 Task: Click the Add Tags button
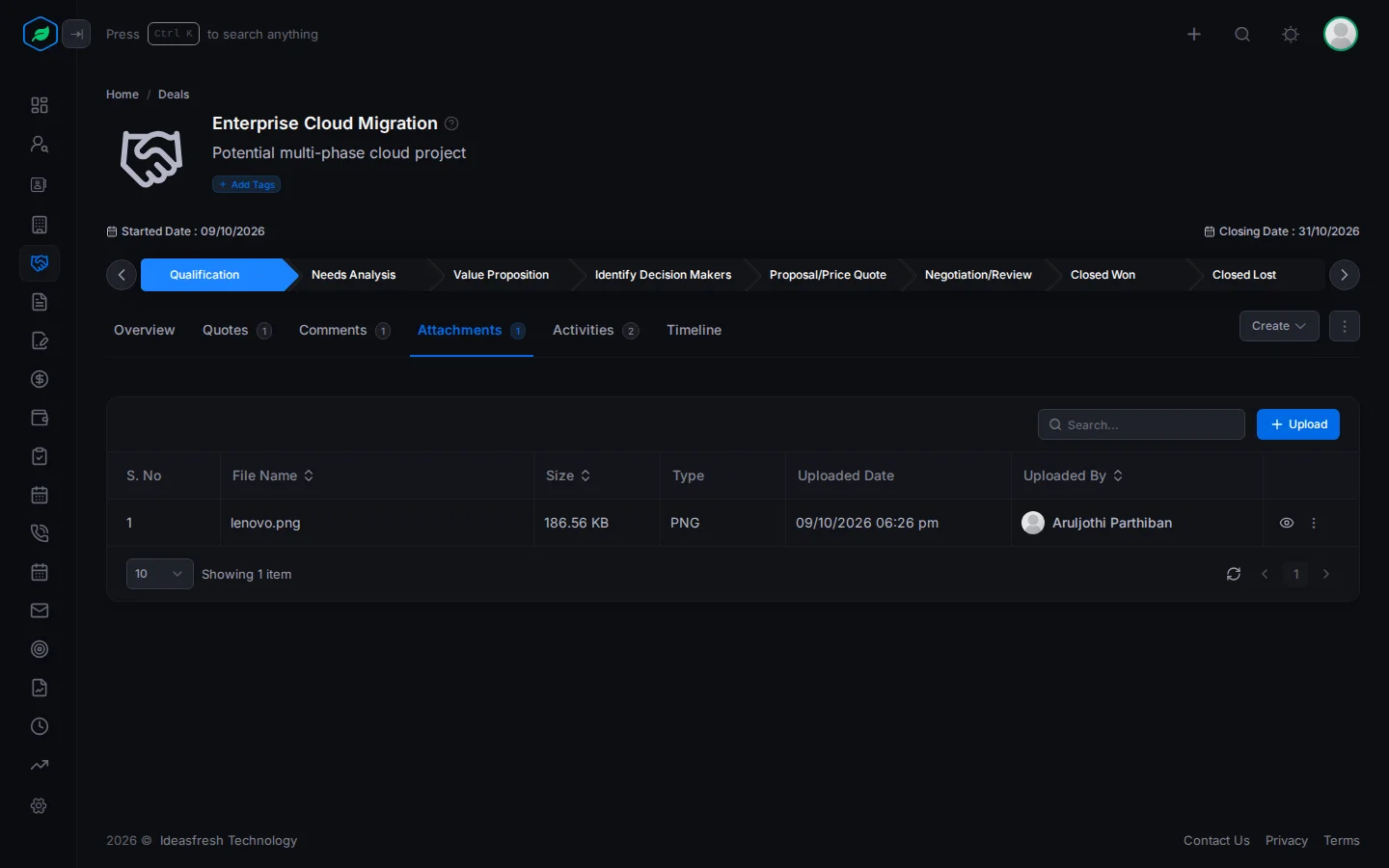247,184
